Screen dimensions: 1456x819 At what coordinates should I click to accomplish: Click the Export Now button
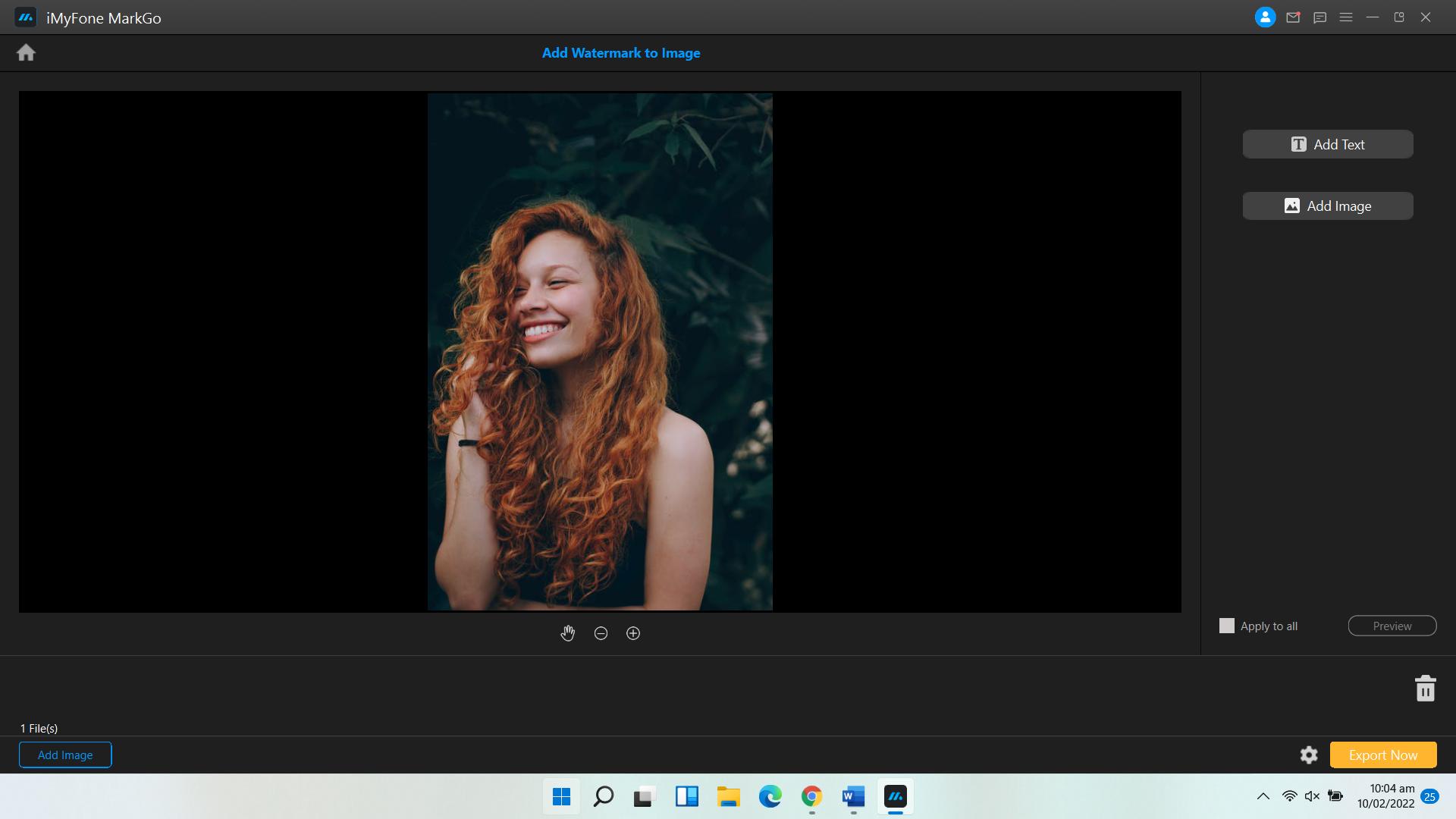point(1384,755)
